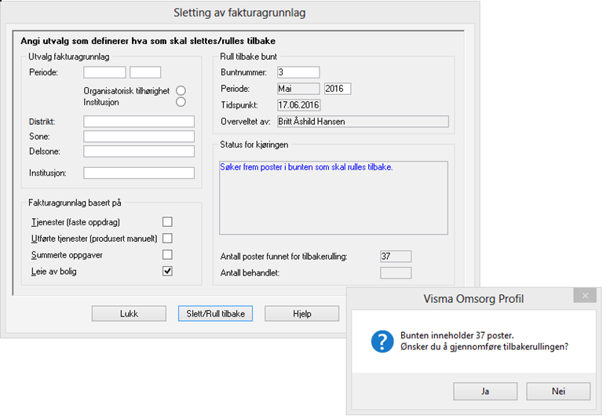Uncheck the Leie av bolig checkbox
Screen dimensions: 610x416
[x=168, y=270]
